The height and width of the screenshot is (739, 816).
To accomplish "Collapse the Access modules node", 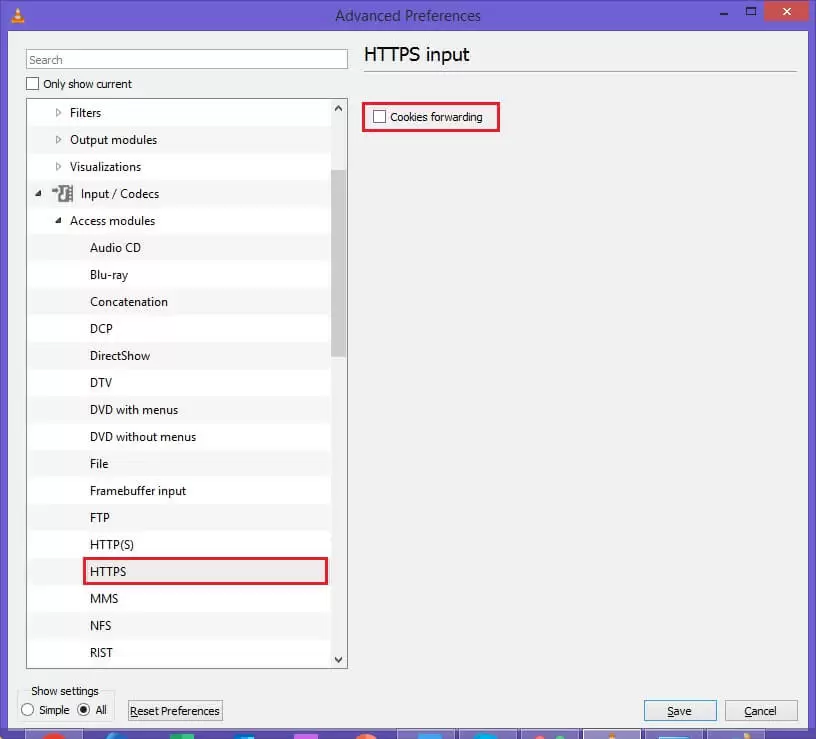I will pyautogui.click(x=58, y=221).
